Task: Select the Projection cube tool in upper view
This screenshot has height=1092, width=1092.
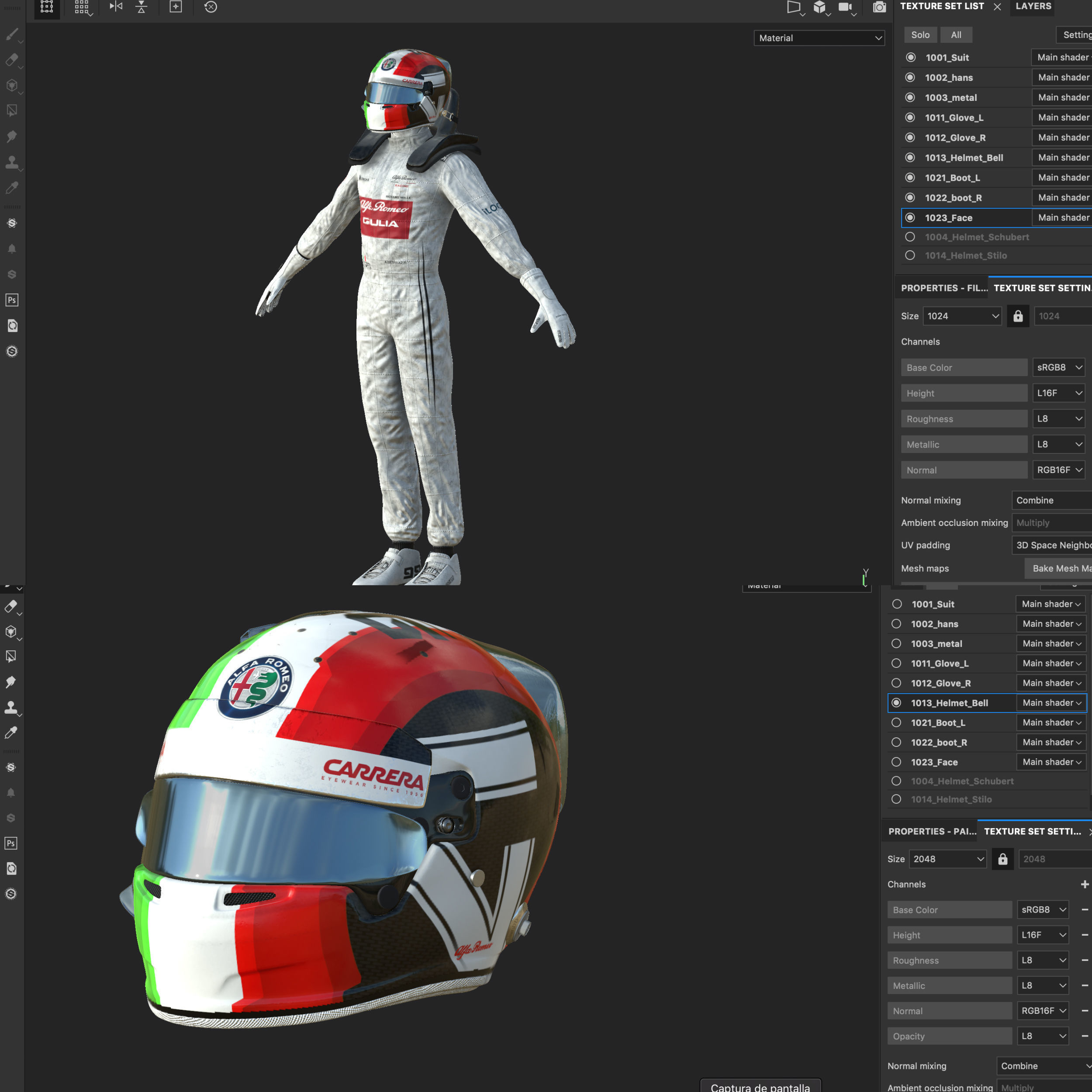Action: point(12,85)
